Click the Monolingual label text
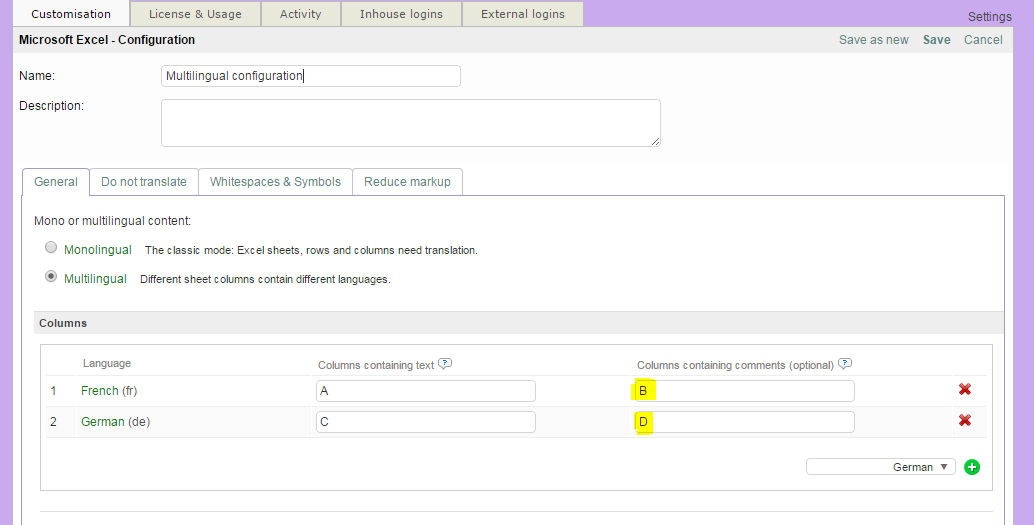The image size is (1034, 525). coord(98,250)
